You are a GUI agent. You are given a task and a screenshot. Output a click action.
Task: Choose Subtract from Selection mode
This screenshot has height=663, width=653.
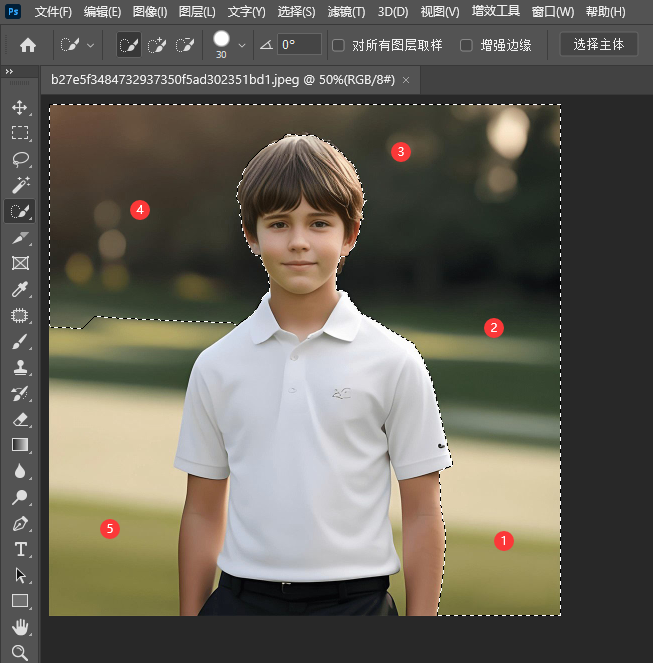click(185, 45)
